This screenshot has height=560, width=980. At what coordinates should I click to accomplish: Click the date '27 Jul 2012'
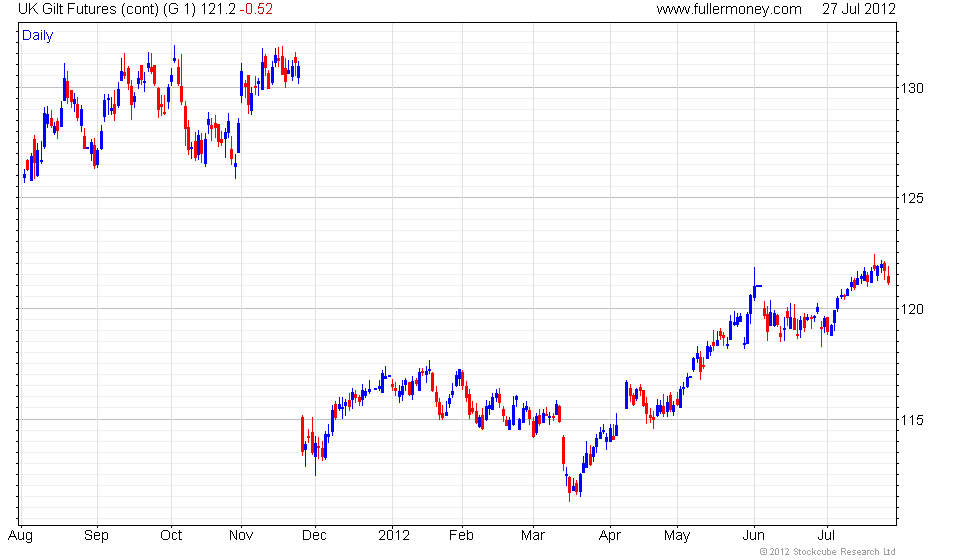point(859,9)
